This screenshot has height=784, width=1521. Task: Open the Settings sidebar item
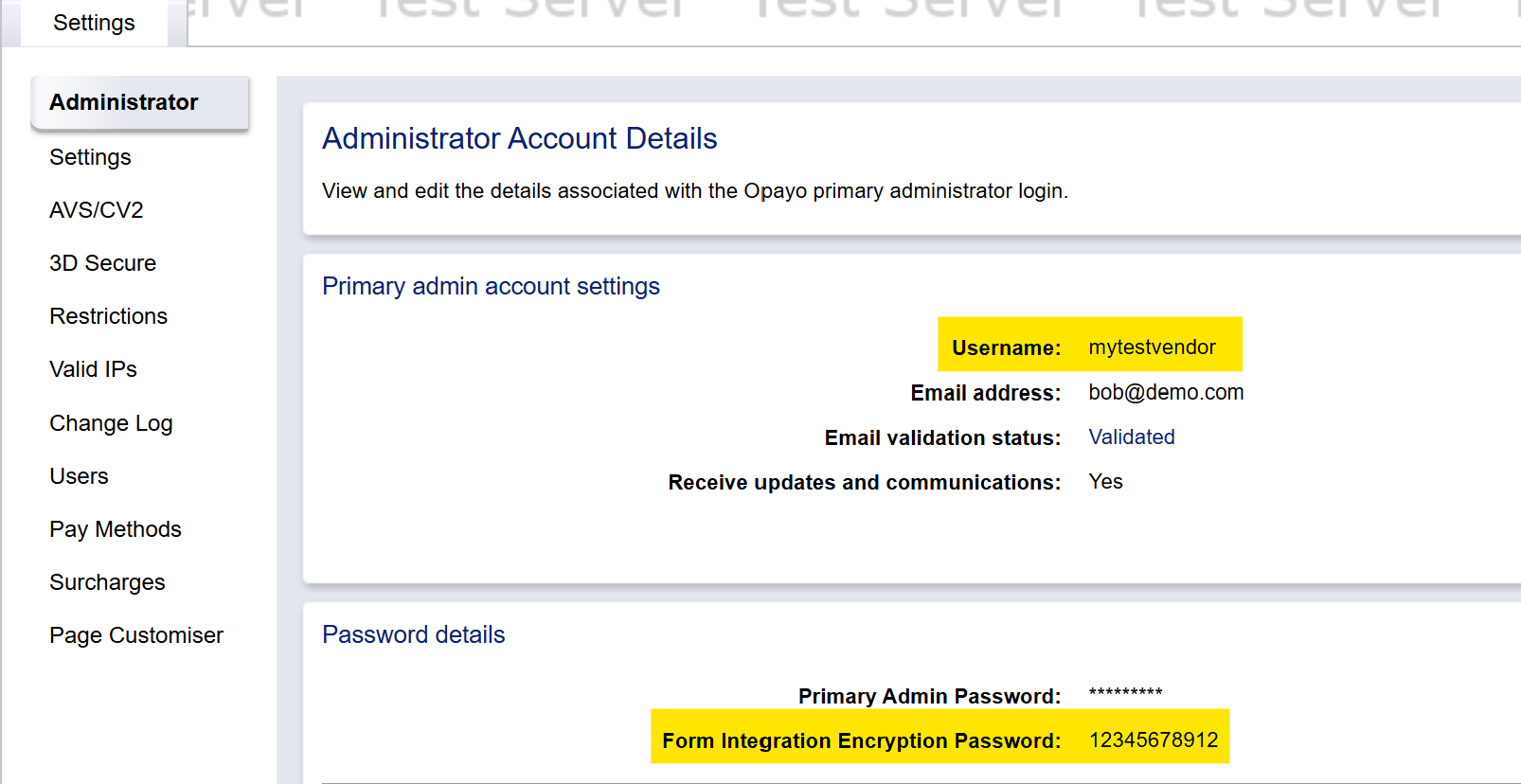(x=90, y=157)
